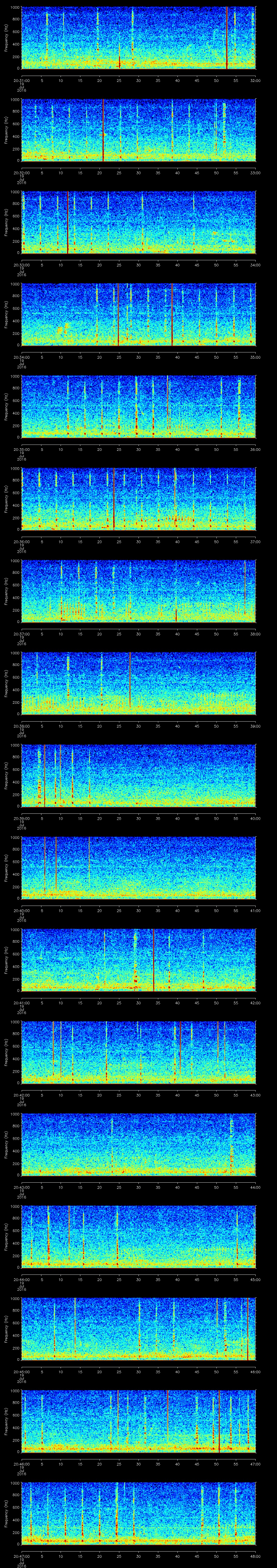Select the spectrogram starting at 20:32:00
Image resolution: width=277 pixels, height=1568 pixels.
[x=139, y=130]
